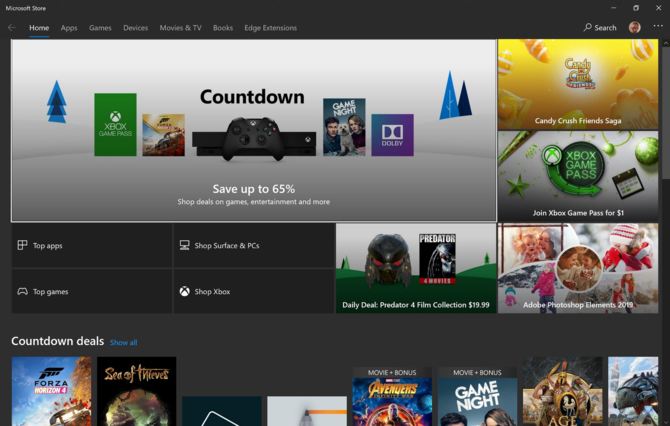This screenshot has width=670, height=426.
Task: Click the Countdown deals section heading
Action: pyautogui.click(x=57, y=341)
